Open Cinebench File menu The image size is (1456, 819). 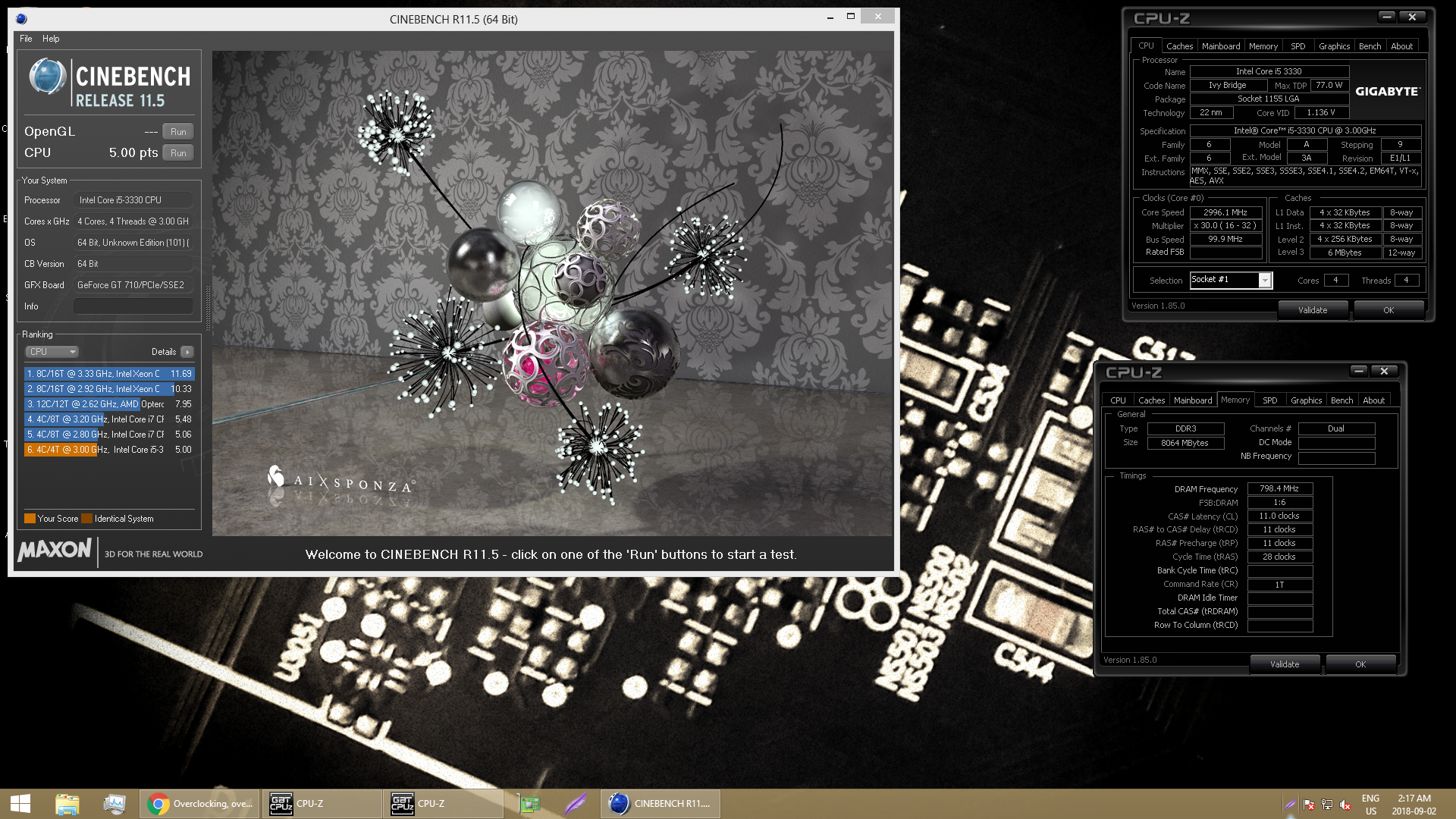click(26, 39)
